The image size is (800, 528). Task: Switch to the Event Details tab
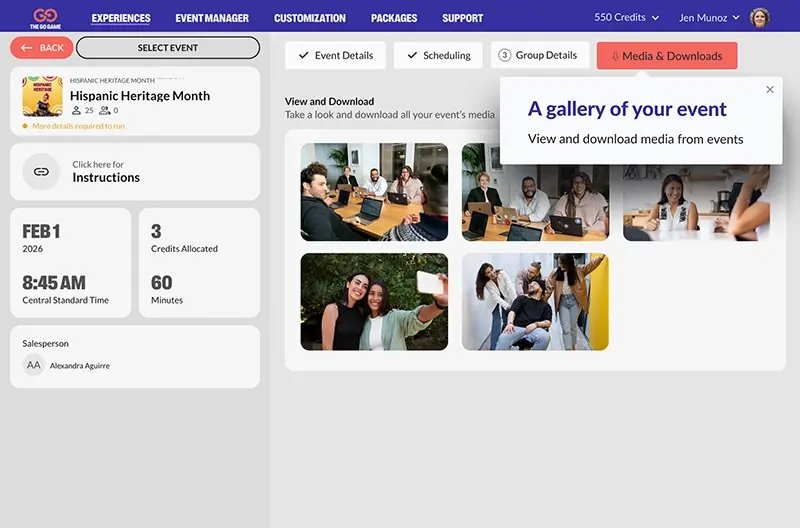(x=335, y=56)
